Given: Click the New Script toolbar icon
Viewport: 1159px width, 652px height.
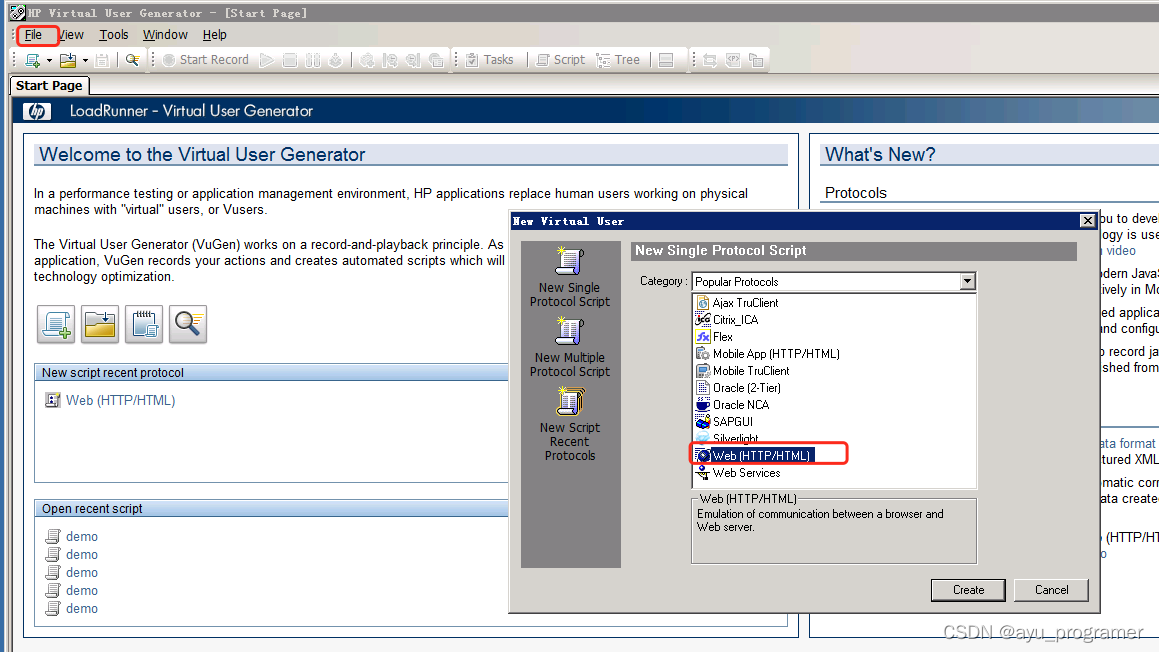Looking at the screenshot, I should 33,60.
